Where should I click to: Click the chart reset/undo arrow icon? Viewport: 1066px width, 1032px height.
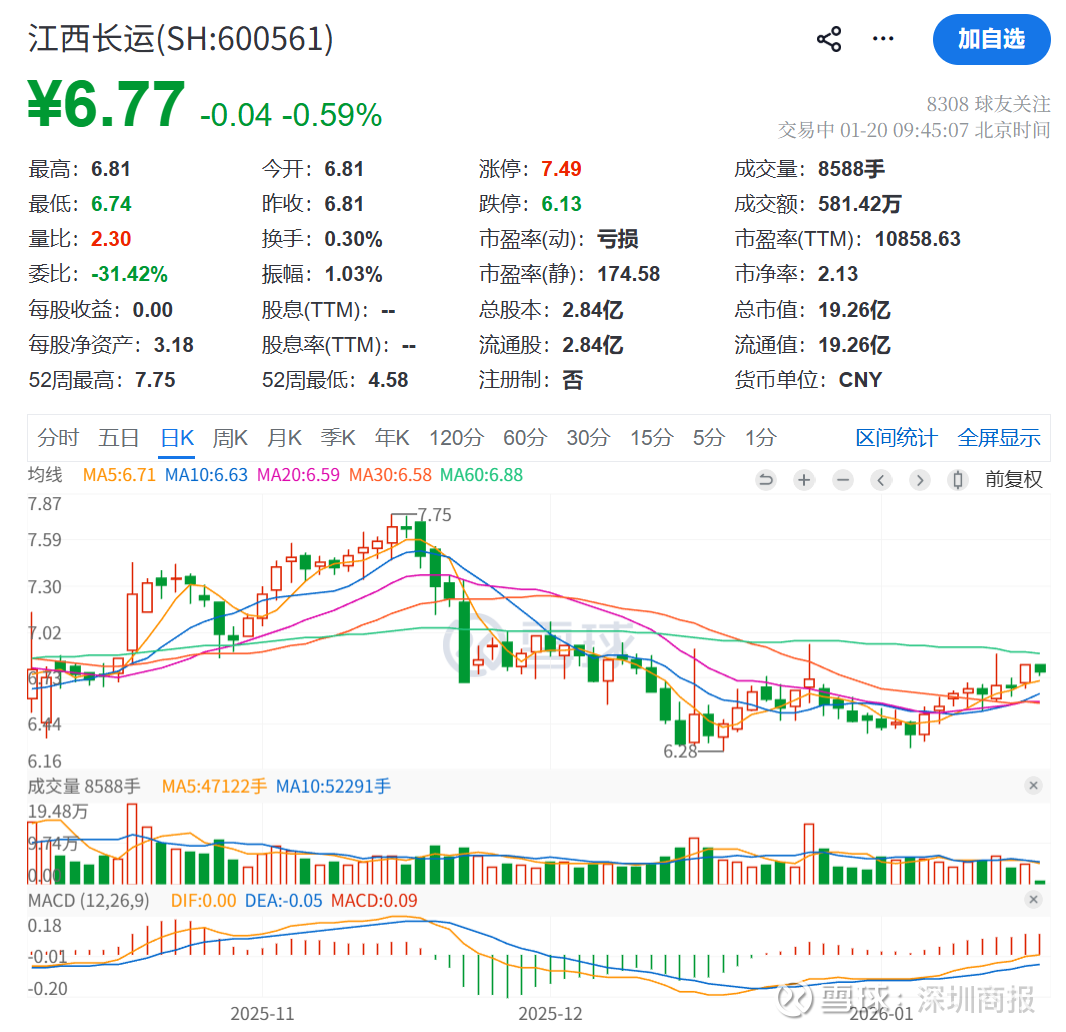766,480
